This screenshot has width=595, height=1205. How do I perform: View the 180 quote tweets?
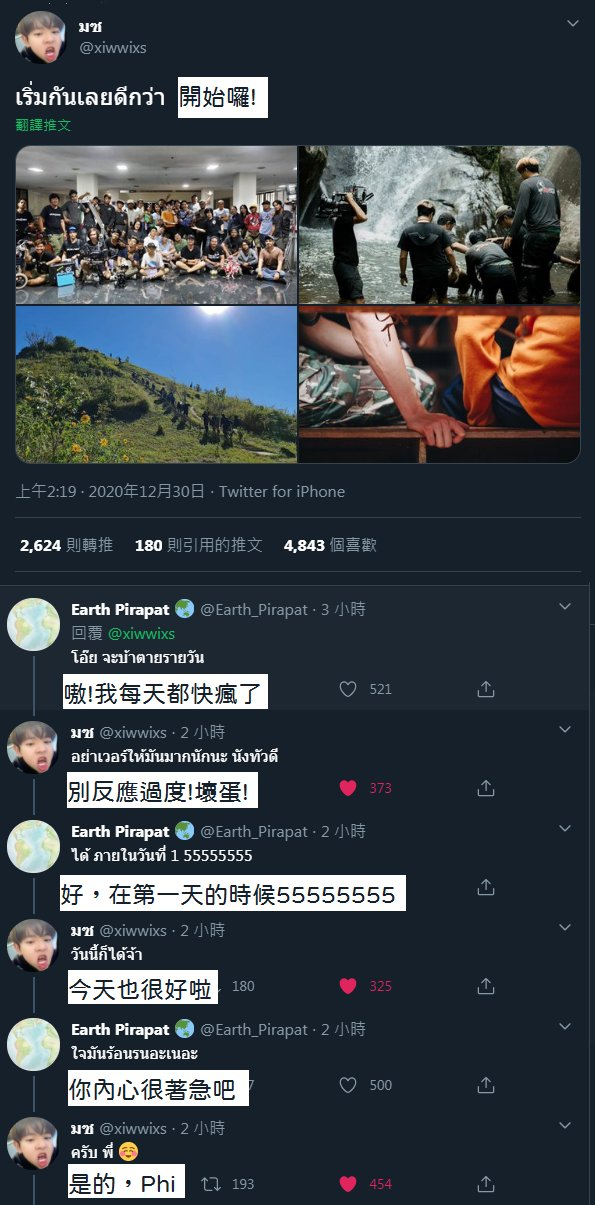click(198, 545)
